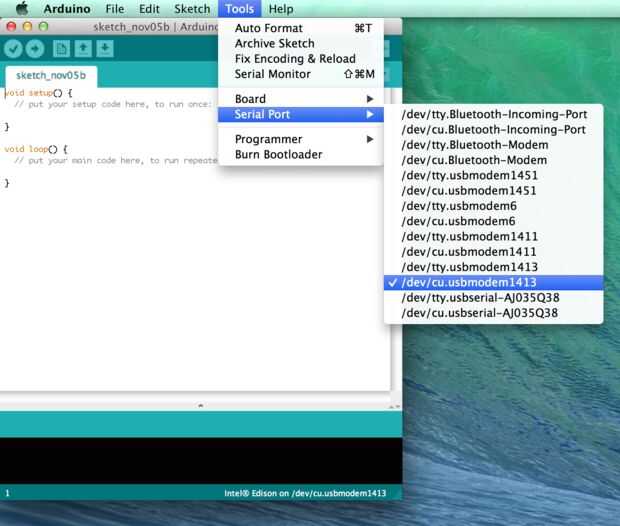620x526 pixels.
Task: Click the New sketch toolbar icon
Action: pos(61,49)
